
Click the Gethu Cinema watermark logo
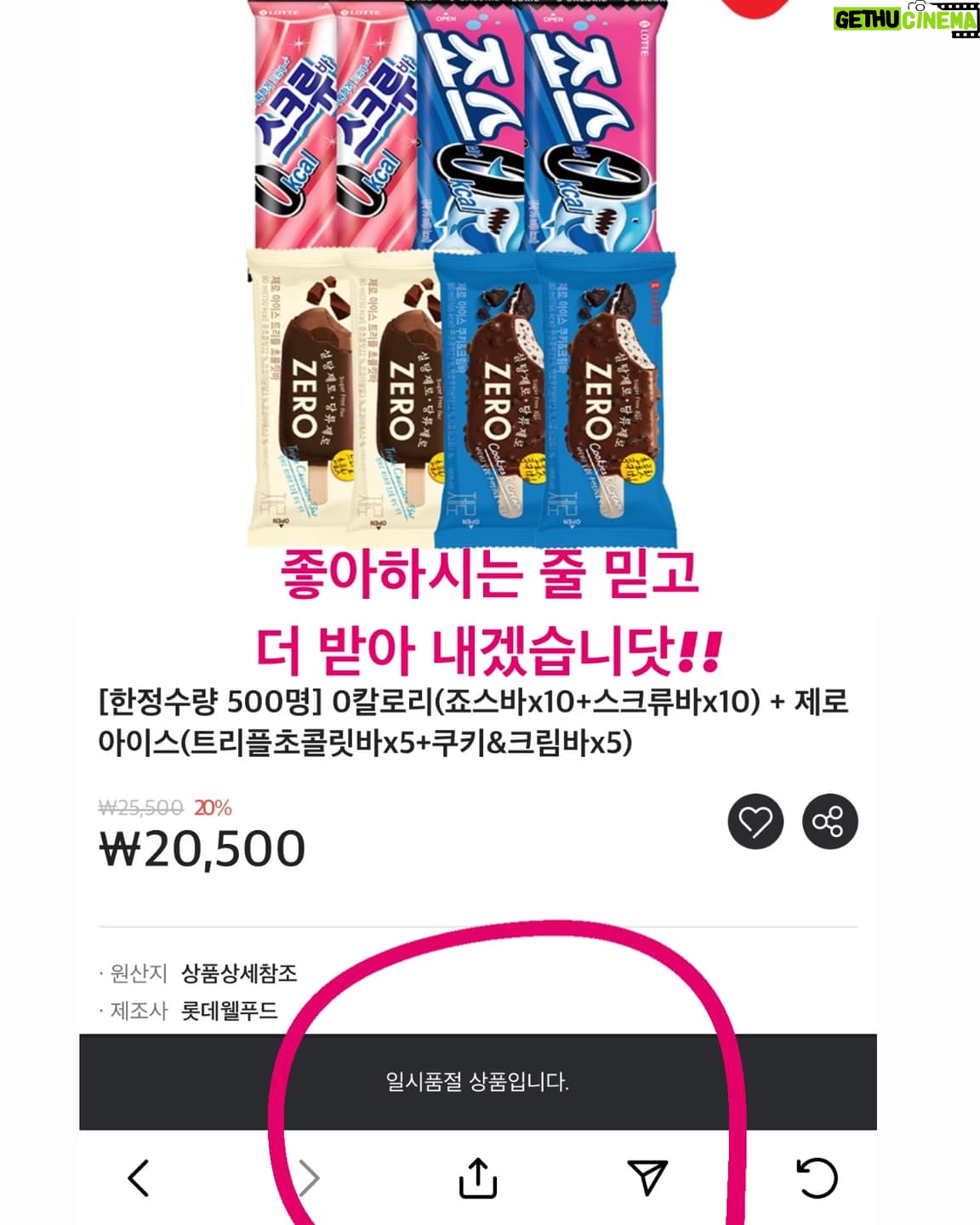pyautogui.click(x=907, y=19)
